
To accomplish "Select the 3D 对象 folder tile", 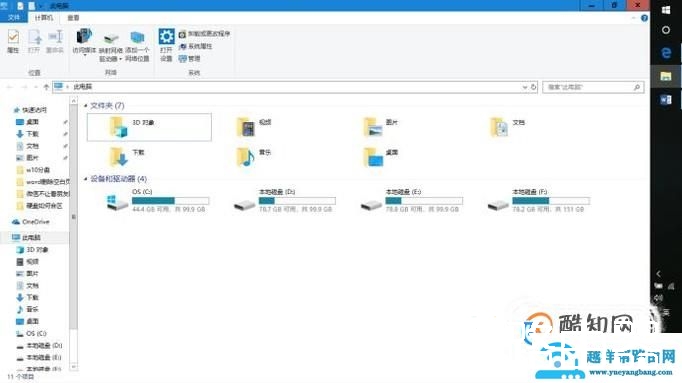I will tap(149, 127).
